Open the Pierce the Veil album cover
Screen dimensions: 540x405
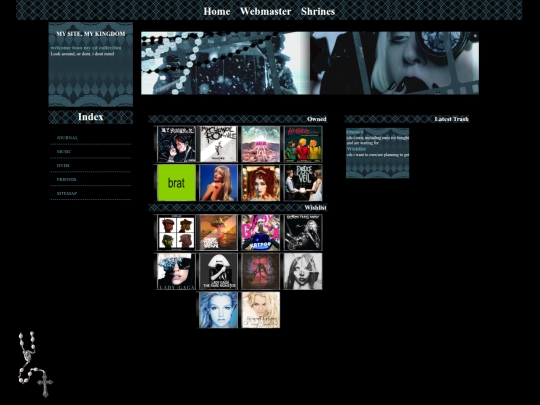tap(303, 183)
